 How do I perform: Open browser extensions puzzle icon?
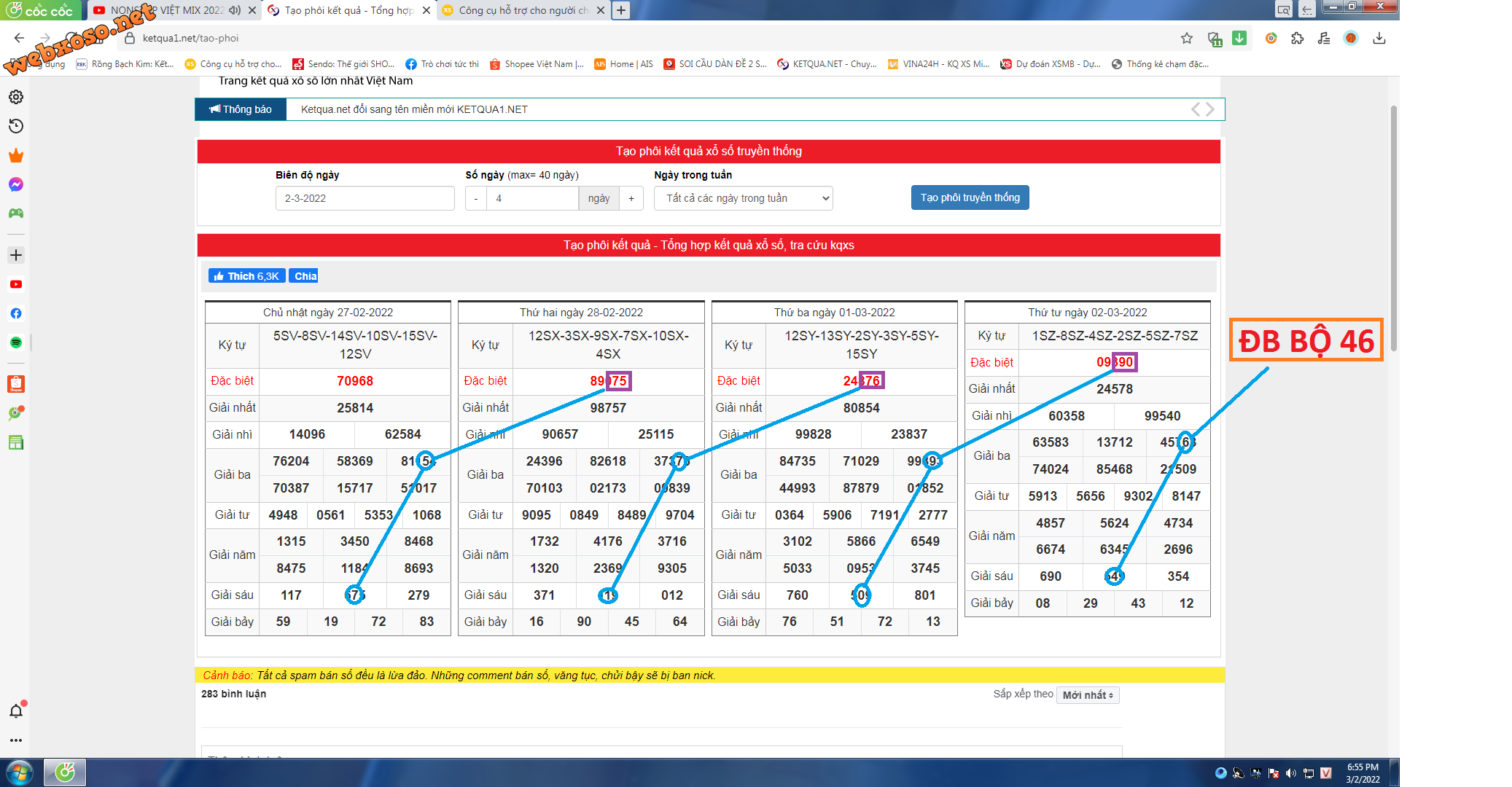[1297, 38]
